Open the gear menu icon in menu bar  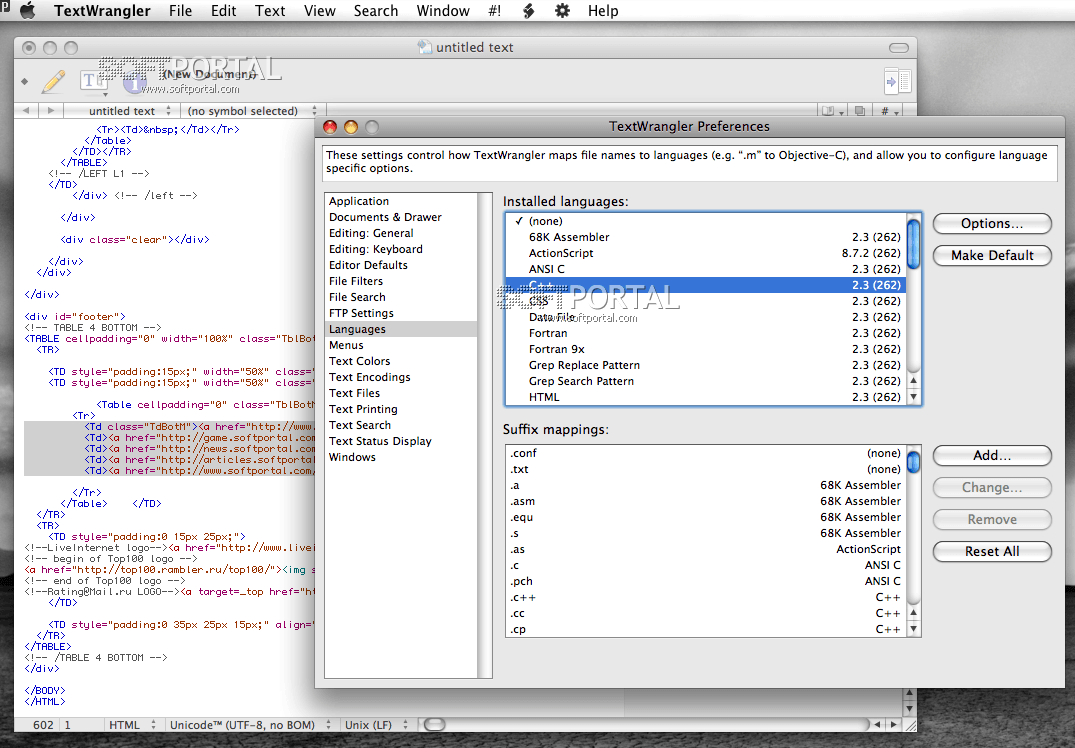(x=562, y=11)
